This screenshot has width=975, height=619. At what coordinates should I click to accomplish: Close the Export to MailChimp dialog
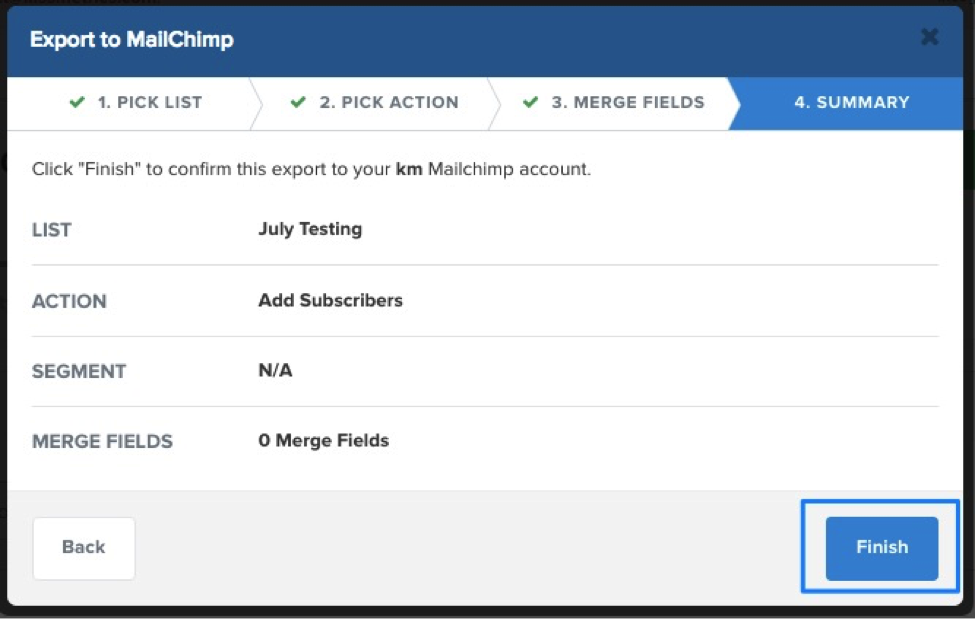tap(929, 38)
